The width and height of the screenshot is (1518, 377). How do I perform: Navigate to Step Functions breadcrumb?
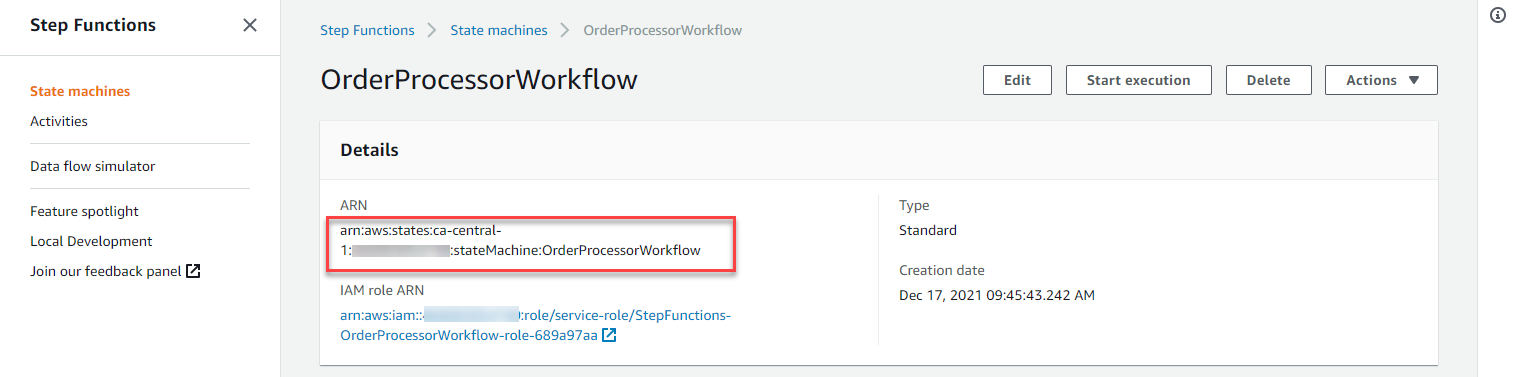coord(367,30)
